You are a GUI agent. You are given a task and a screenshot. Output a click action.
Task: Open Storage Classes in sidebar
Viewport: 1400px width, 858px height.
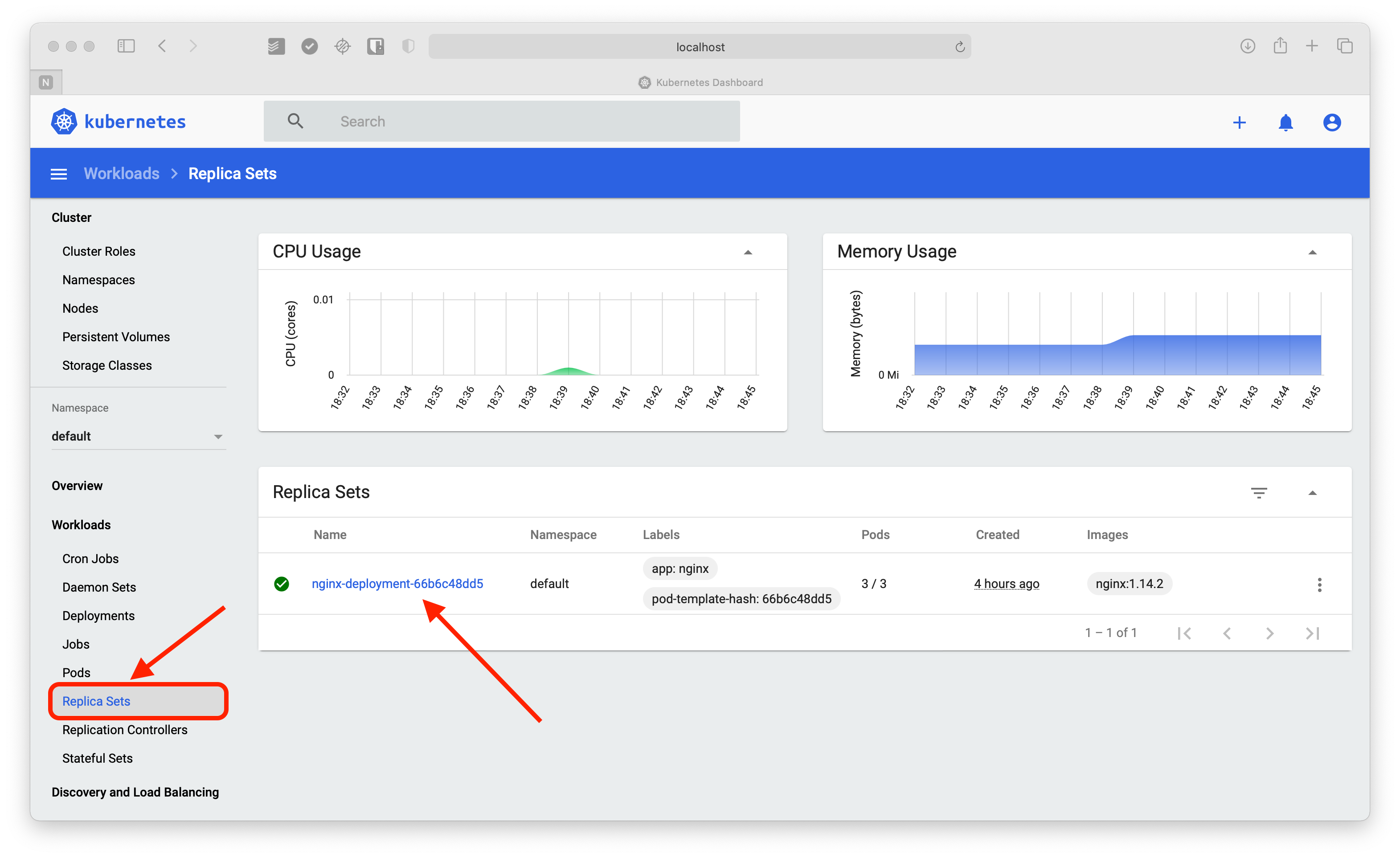[107, 365]
